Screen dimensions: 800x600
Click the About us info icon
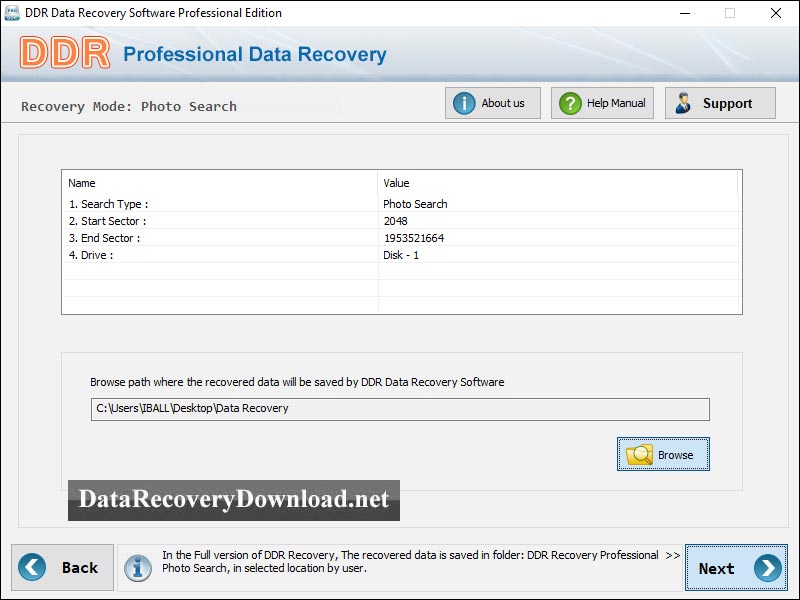[467, 102]
